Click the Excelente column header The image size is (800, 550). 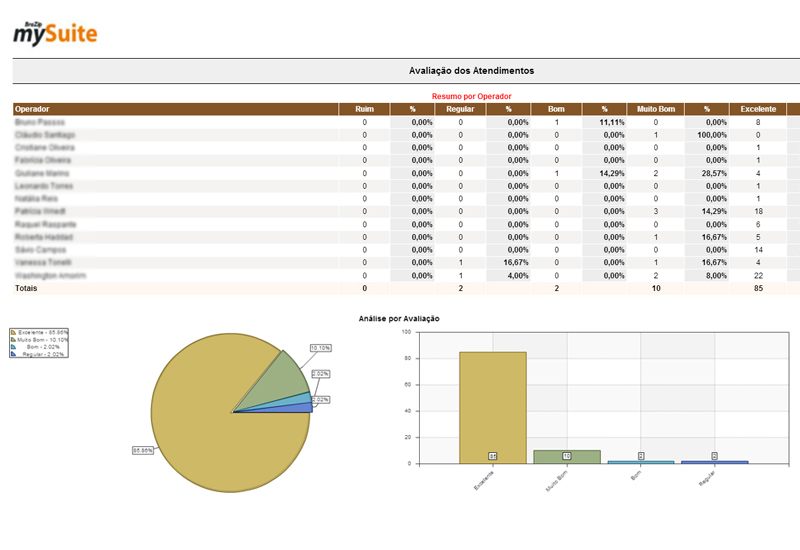758,109
